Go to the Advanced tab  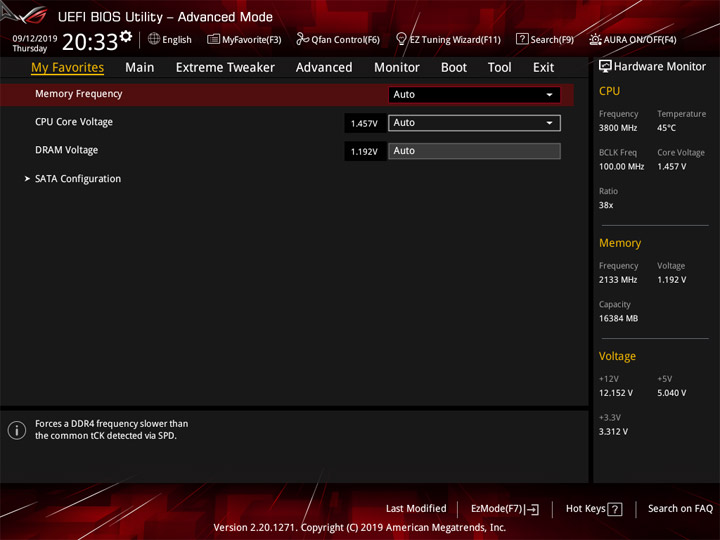[x=324, y=68]
